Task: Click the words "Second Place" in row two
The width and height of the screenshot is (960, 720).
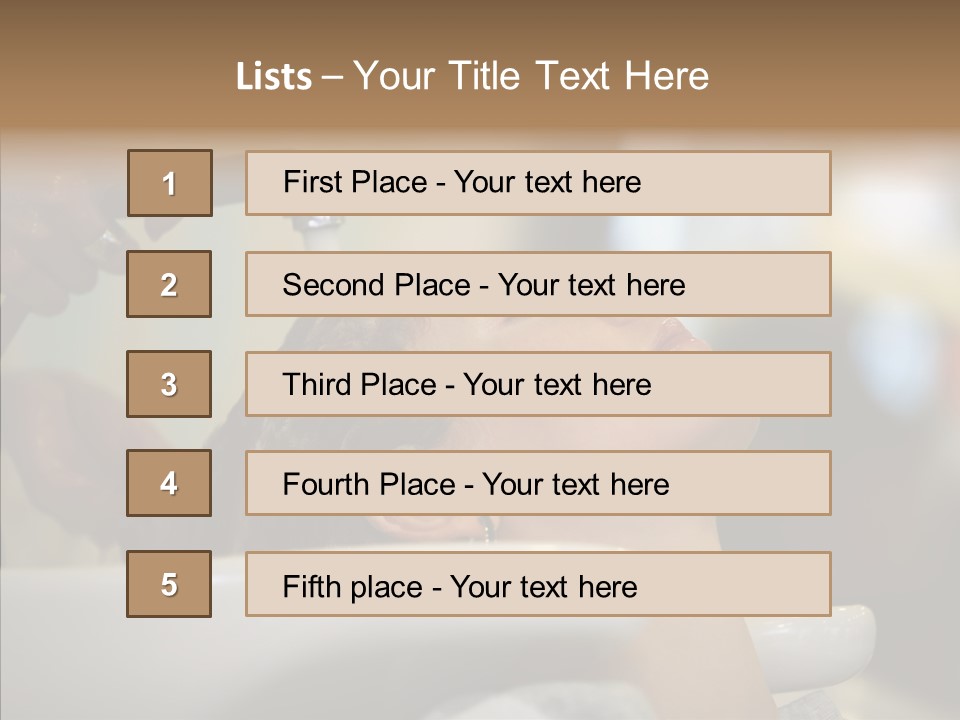Action: 377,285
